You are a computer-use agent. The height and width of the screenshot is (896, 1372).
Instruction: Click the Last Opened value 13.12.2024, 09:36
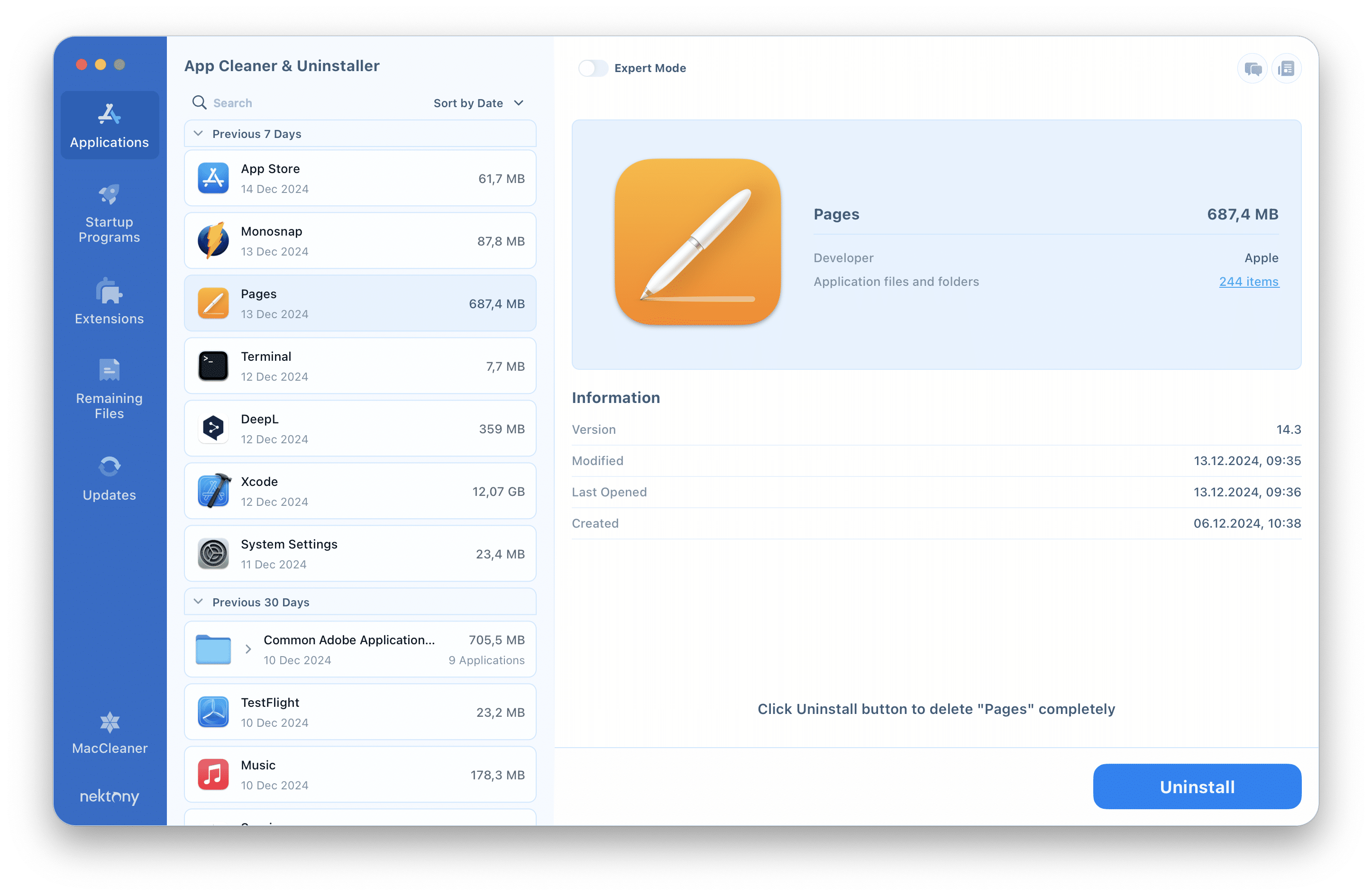coord(1247,492)
